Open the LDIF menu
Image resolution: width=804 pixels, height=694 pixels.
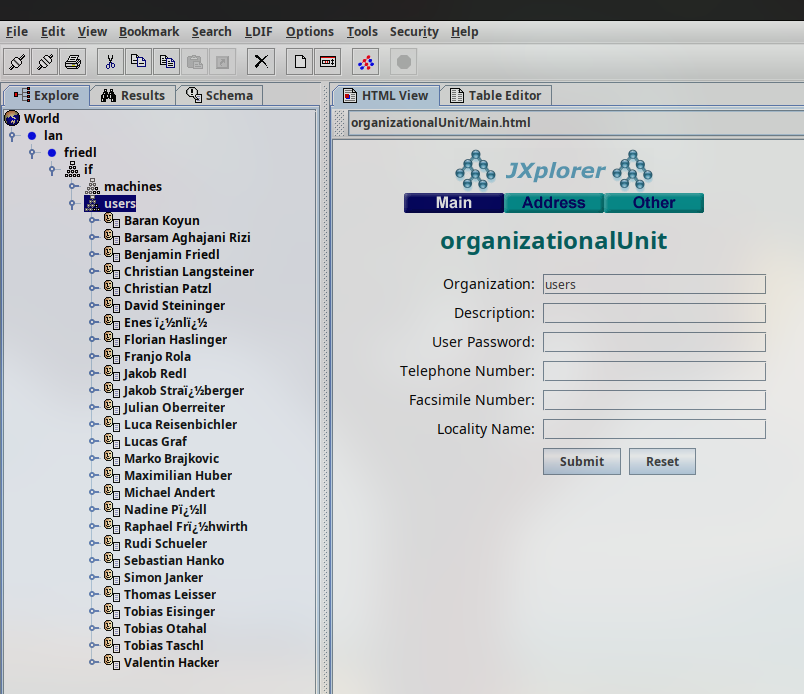click(x=258, y=31)
